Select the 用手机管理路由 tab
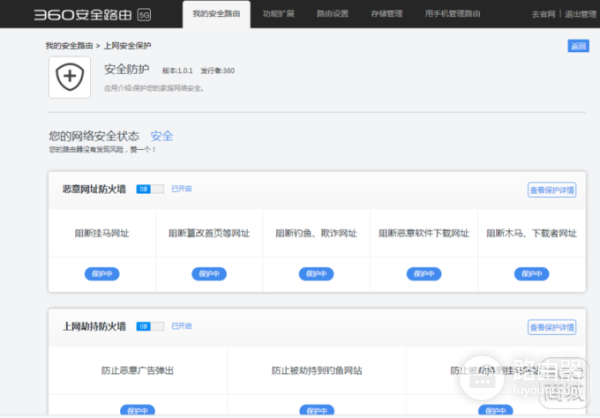This screenshot has height=418, width=600. click(x=452, y=14)
